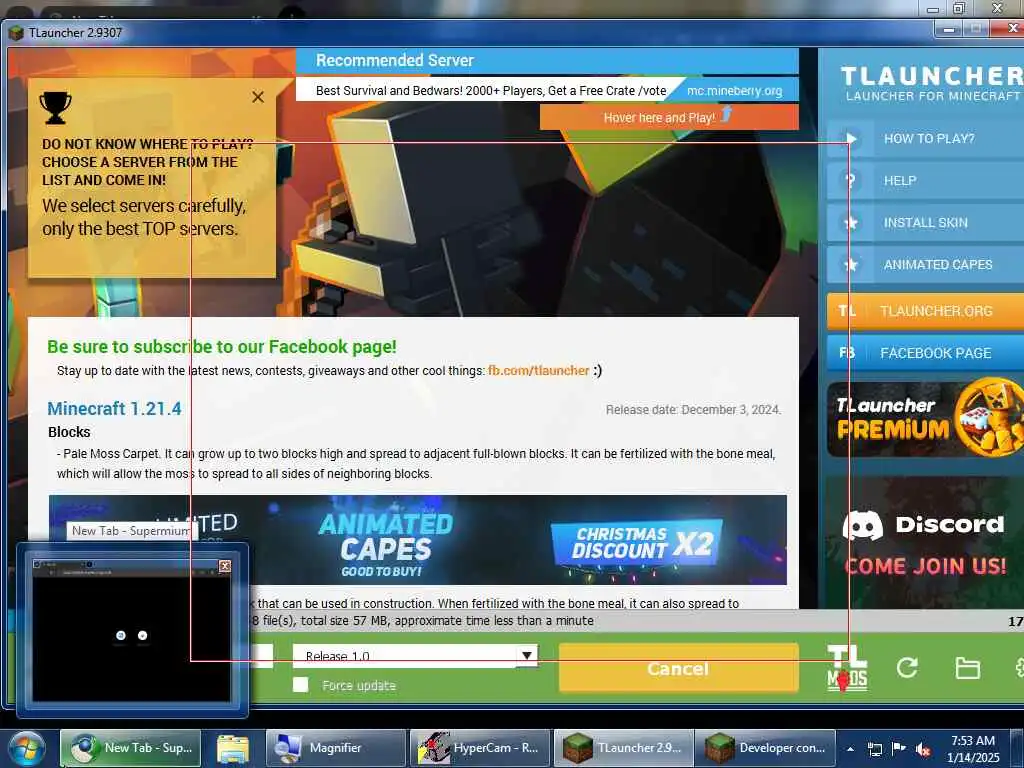The width and height of the screenshot is (1024, 768).
Task: Click the question mark icon beside HELP
Action: [850, 180]
